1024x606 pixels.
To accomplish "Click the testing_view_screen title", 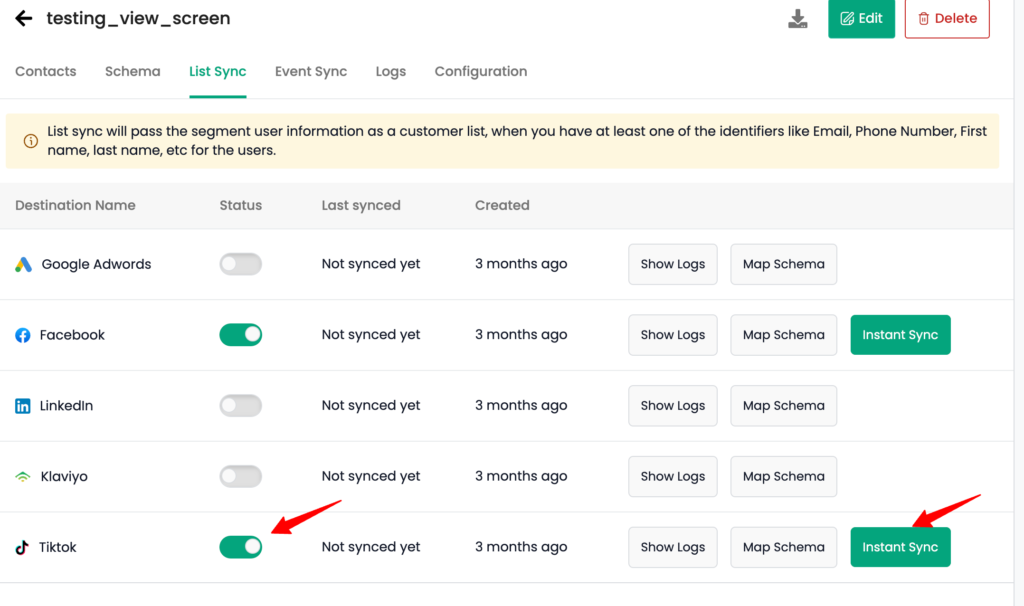I will click(x=138, y=18).
